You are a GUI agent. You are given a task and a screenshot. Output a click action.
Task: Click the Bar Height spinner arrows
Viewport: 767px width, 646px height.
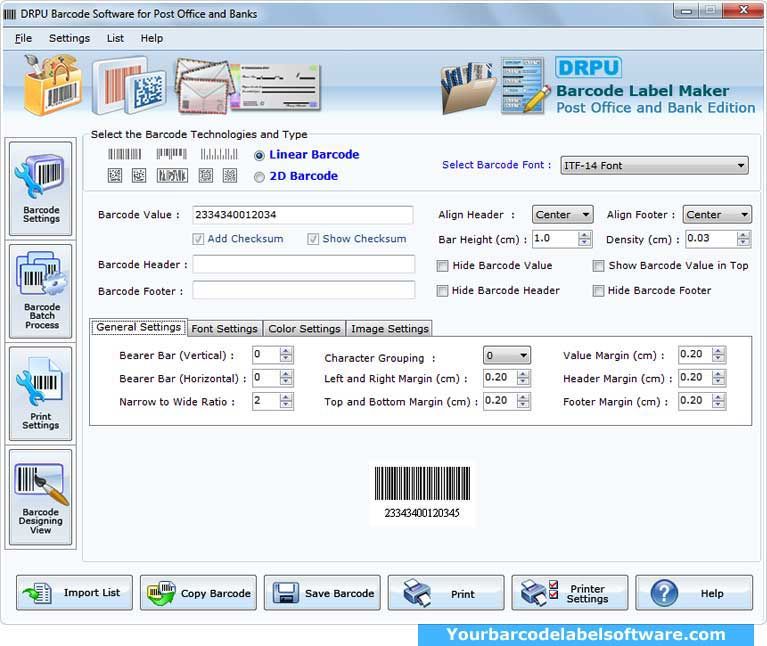pos(584,239)
